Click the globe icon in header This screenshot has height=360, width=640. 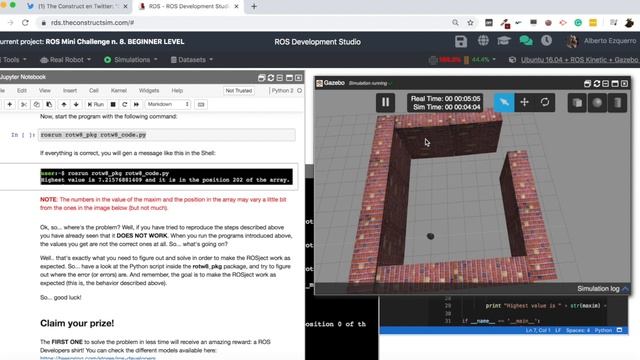point(483,40)
